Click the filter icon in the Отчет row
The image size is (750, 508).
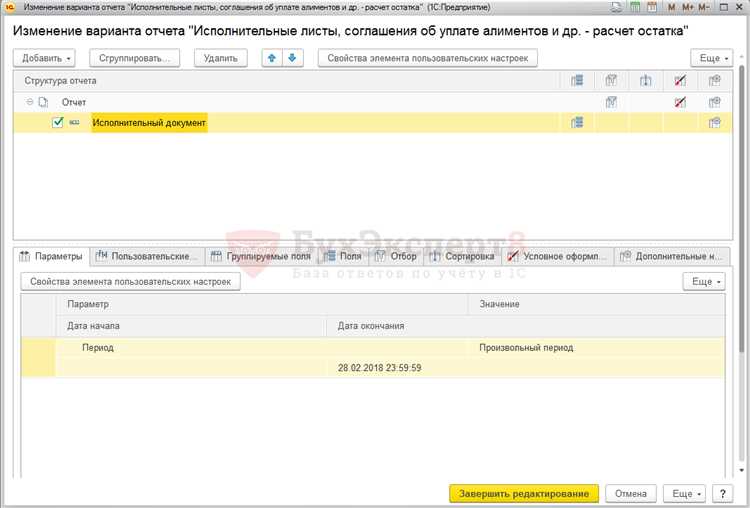click(x=611, y=102)
